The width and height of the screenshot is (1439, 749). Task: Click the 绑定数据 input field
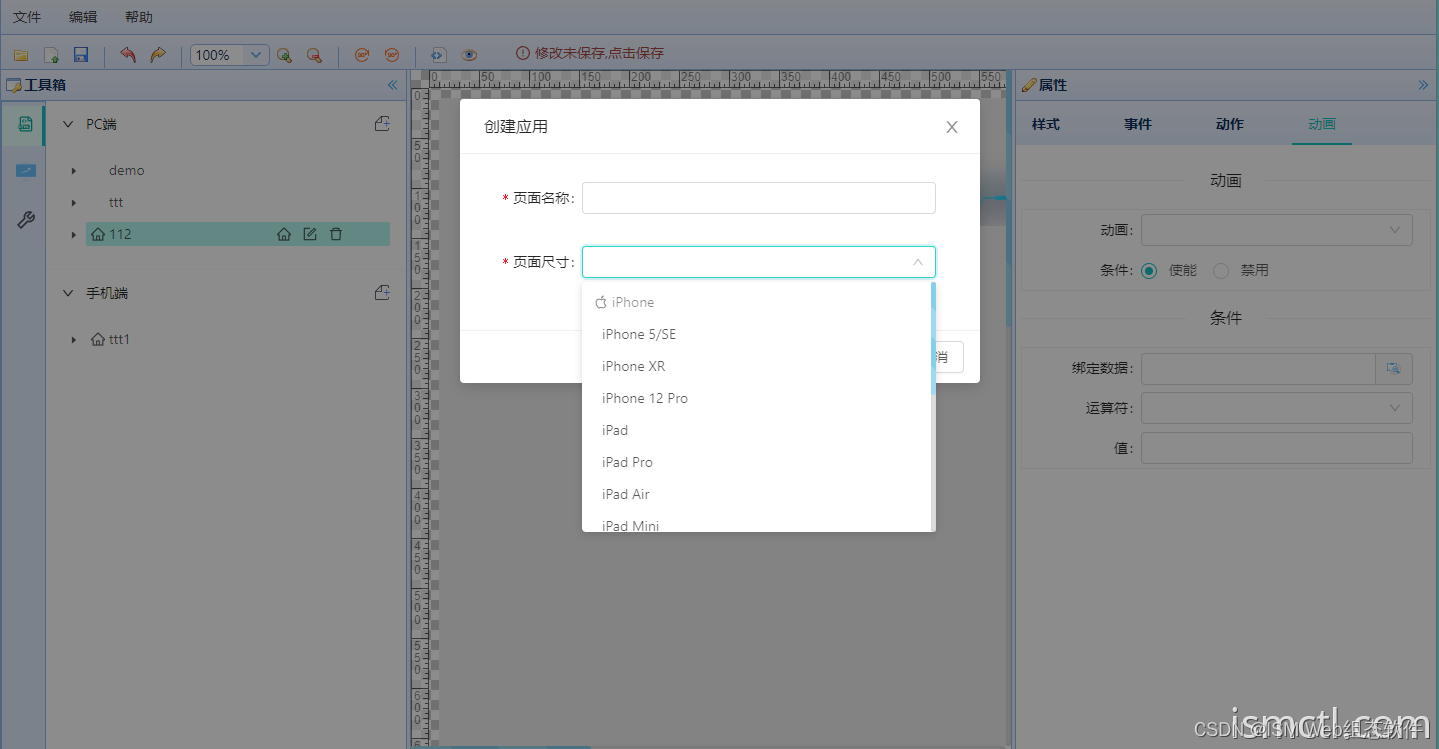[x=1258, y=368]
